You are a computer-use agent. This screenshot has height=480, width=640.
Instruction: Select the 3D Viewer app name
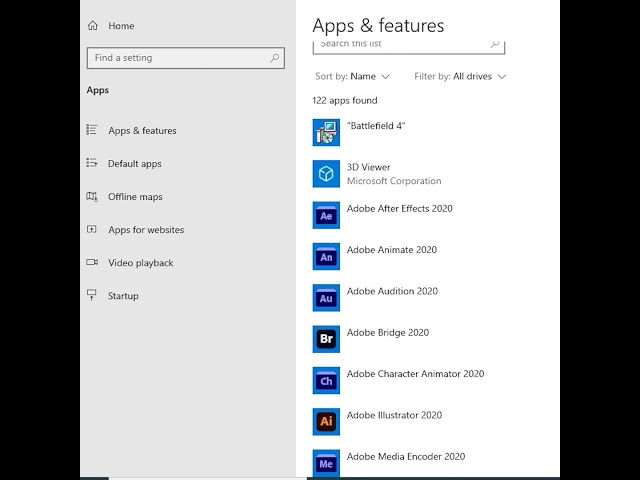[x=368, y=167]
